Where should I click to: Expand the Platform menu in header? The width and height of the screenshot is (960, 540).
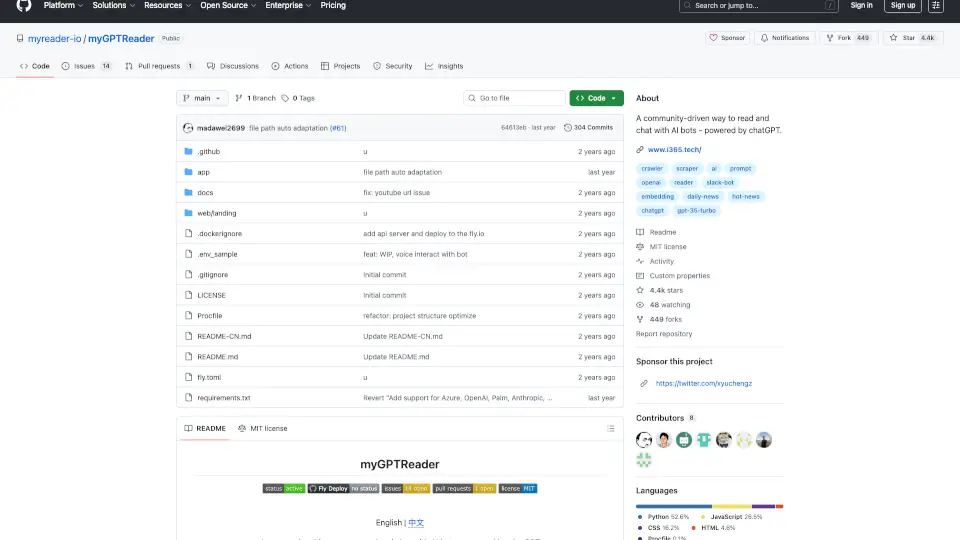tap(63, 6)
